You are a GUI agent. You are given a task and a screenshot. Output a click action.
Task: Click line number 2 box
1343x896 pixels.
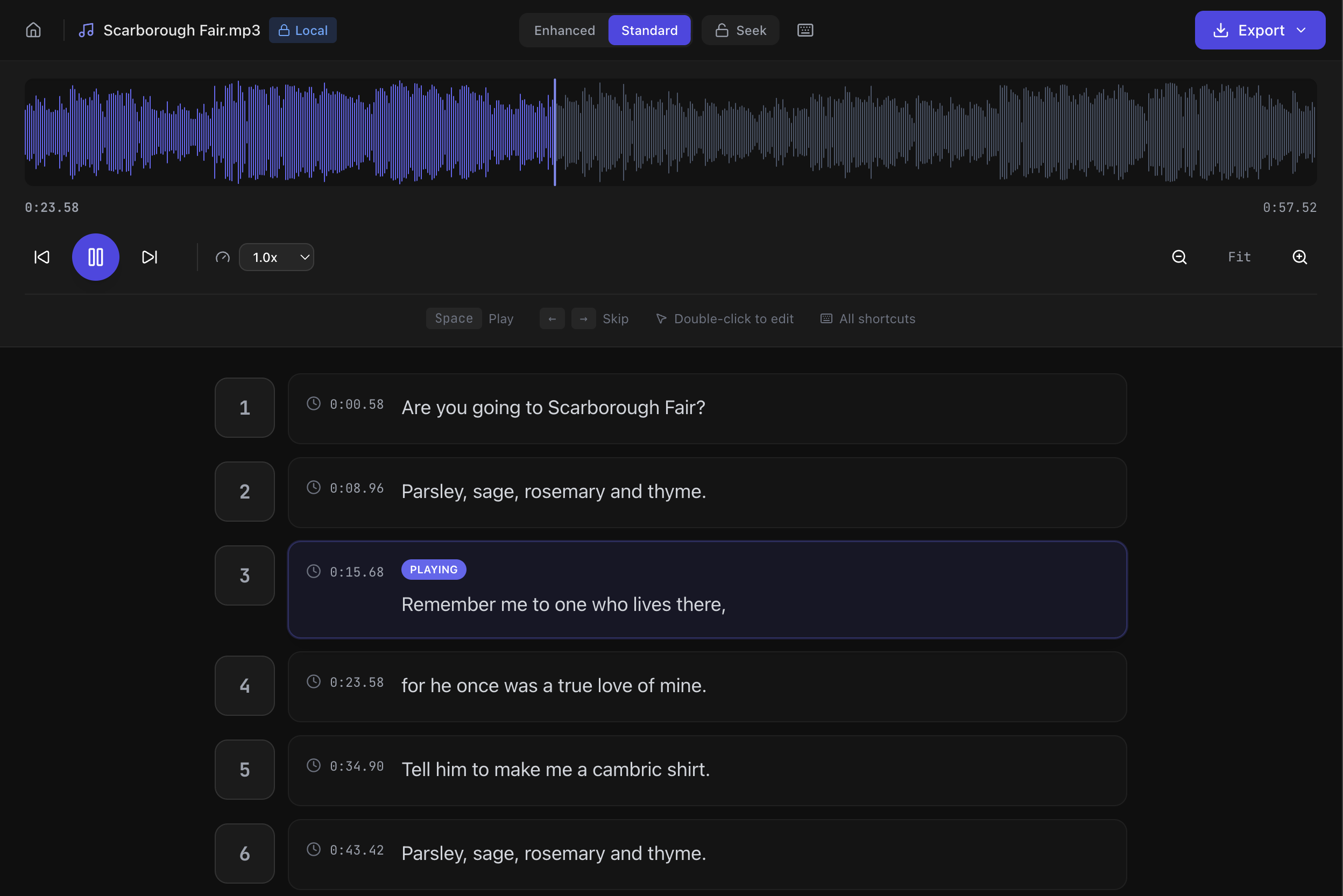pyautogui.click(x=245, y=492)
